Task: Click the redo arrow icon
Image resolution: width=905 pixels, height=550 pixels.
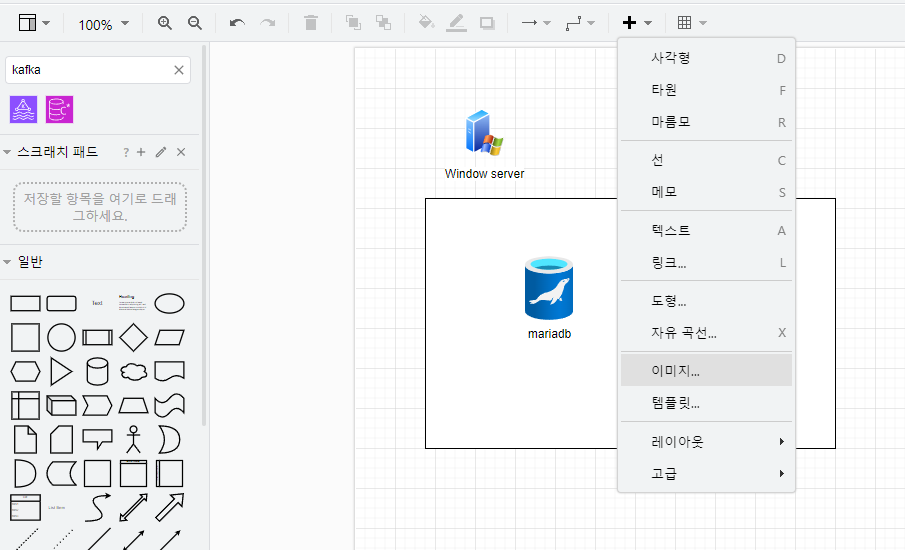Action: (x=268, y=23)
